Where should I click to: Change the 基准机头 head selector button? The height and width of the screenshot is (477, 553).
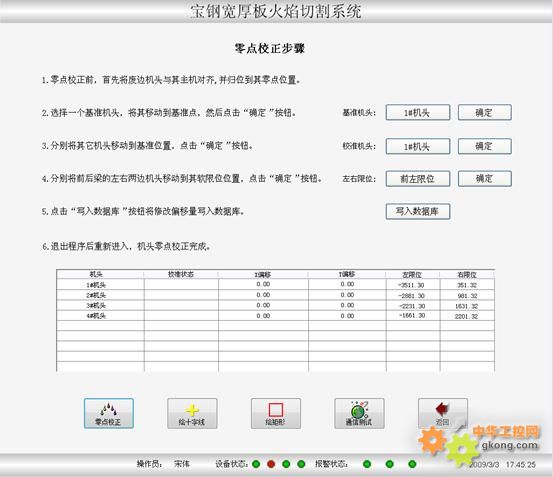tap(418, 112)
